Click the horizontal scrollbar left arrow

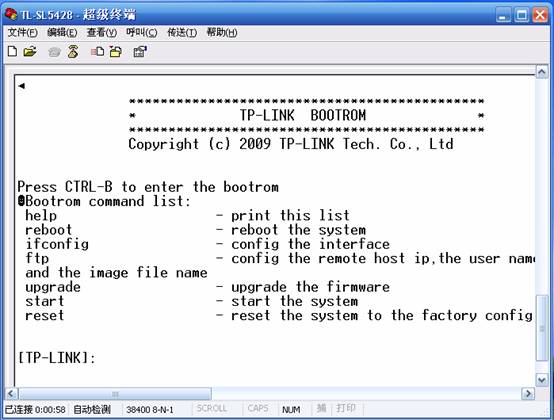click(x=11, y=394)
